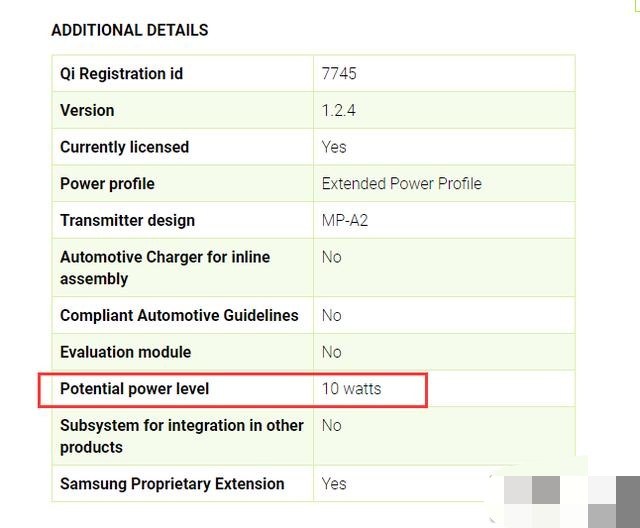Select the No value for Compliant Automotive Guidelines
The image size is (640, 528).
(x=331, y=315)
